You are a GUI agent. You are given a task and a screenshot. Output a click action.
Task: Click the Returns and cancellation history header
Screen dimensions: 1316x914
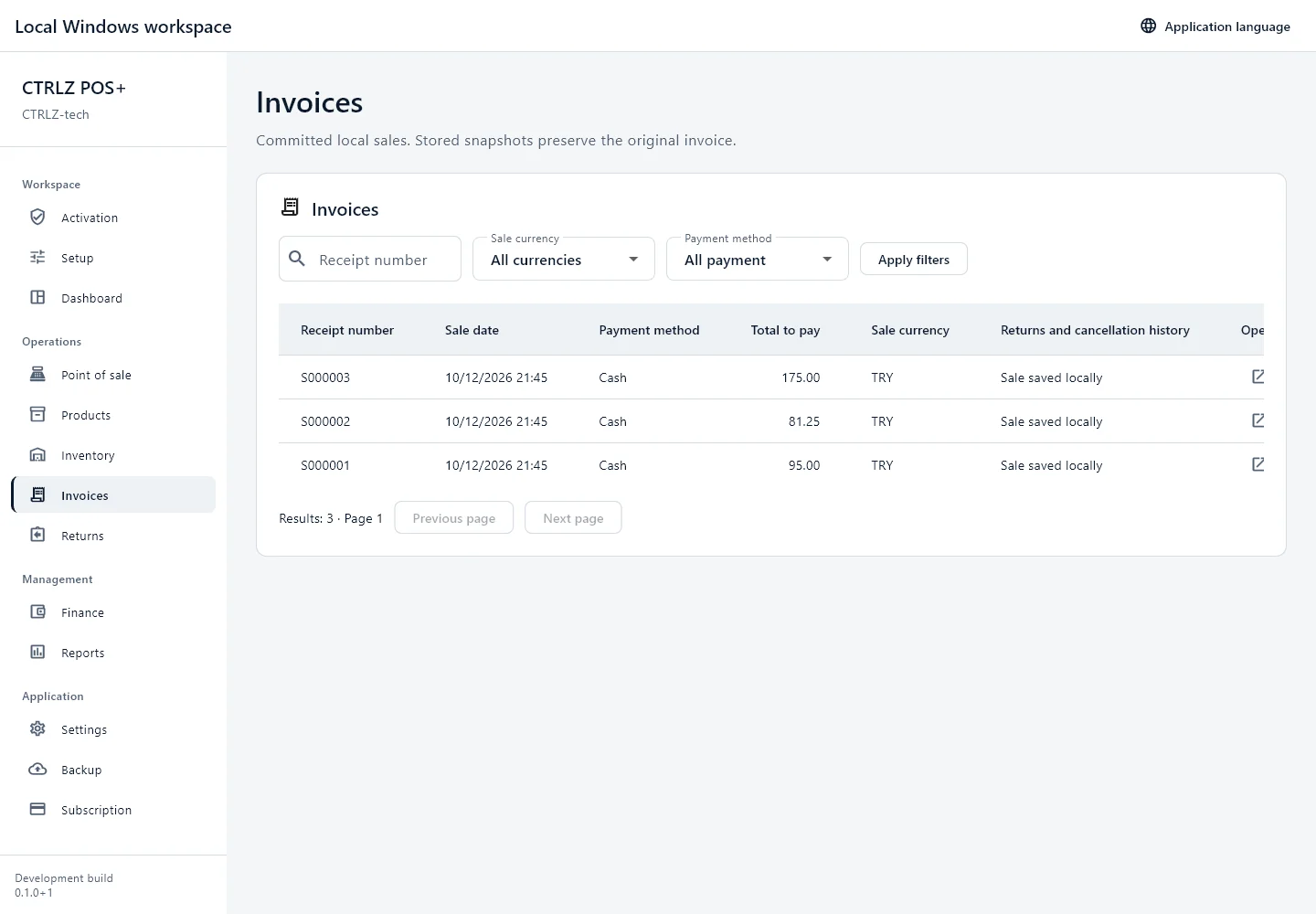1095,330
